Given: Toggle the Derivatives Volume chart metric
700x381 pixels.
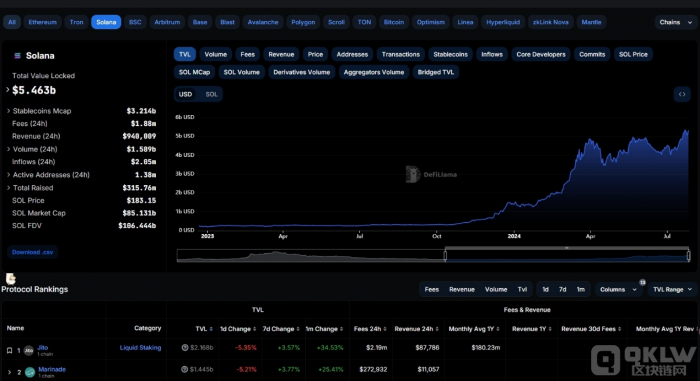Looking at the screenshot, I should point(301,72).
